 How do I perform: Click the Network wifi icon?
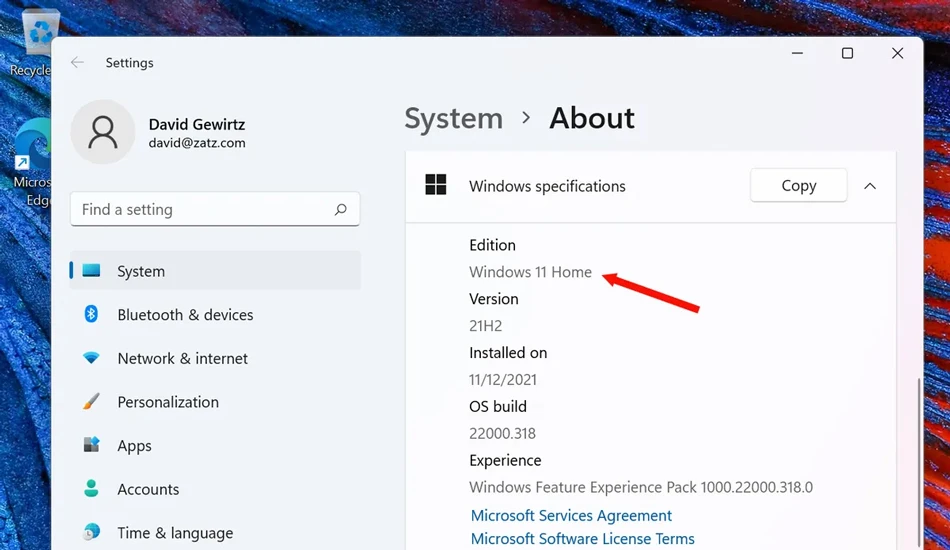(x=91, y=357)
